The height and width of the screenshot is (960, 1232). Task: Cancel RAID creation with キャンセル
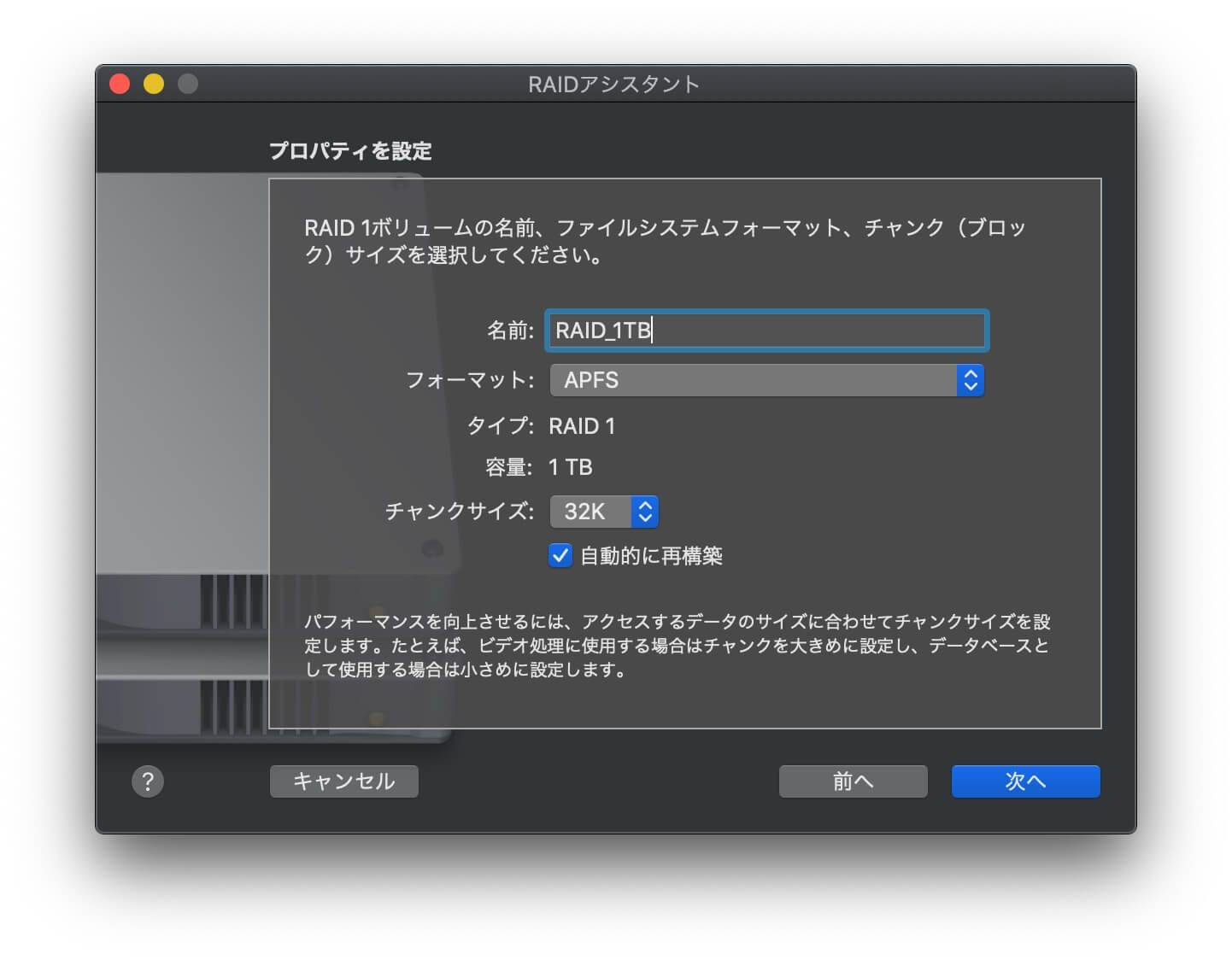click(343, 781)
